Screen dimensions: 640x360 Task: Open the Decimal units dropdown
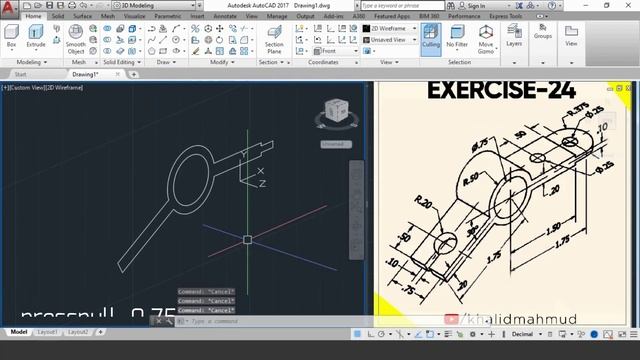pos(526,334)
